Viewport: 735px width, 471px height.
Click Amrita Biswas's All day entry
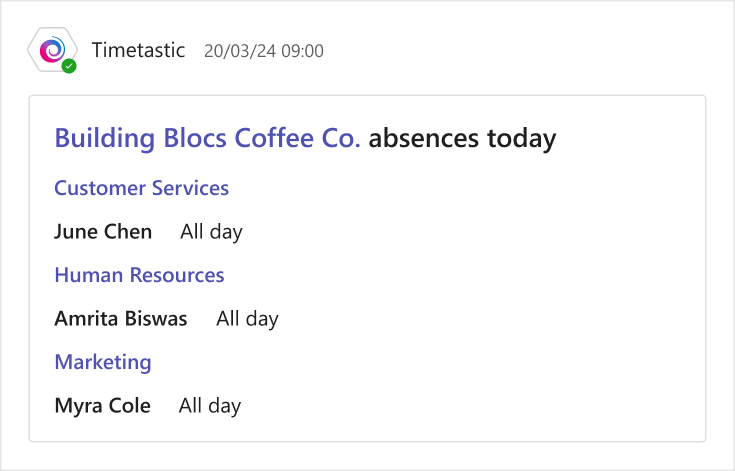point(248,319)
